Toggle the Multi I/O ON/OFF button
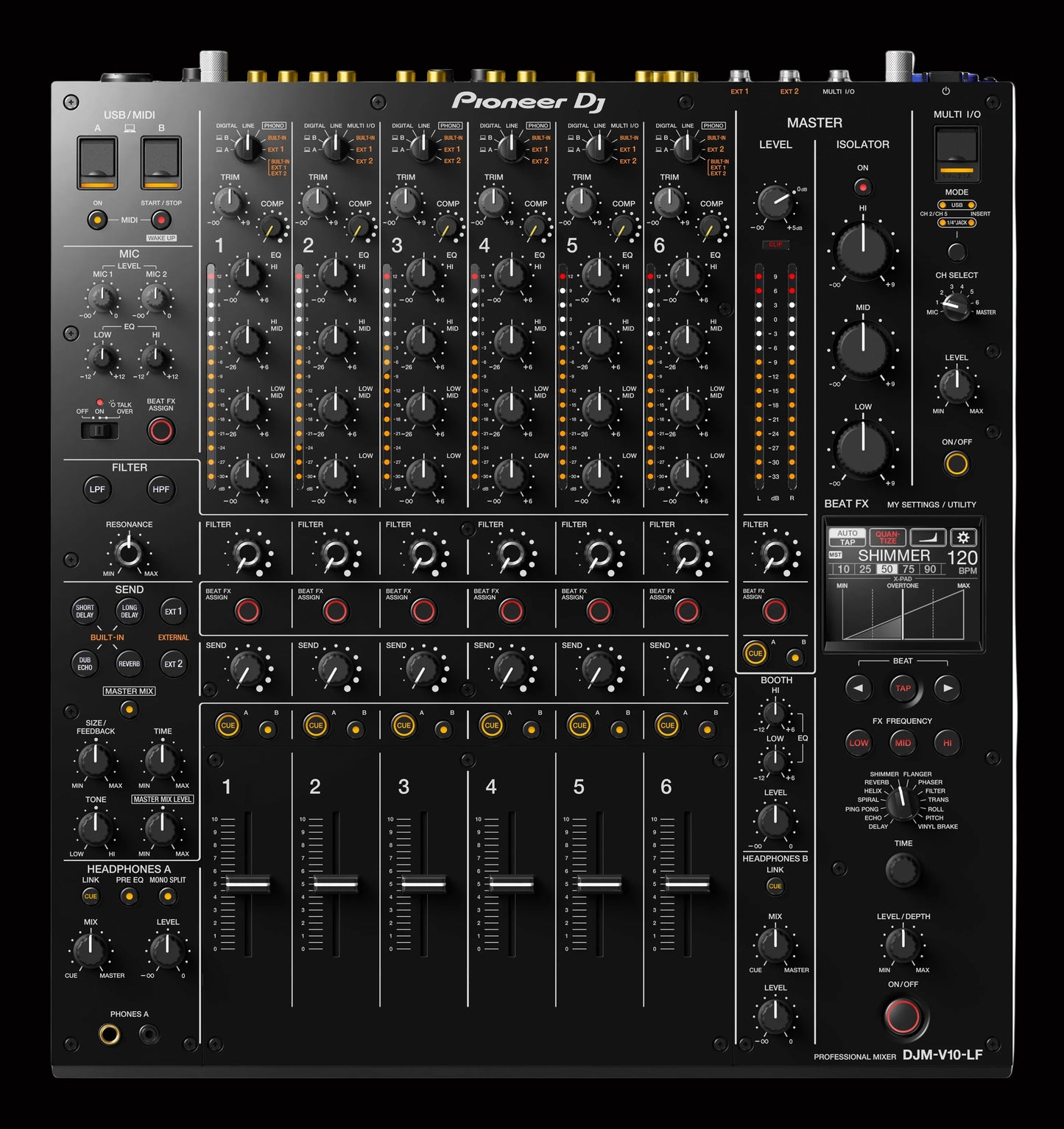The height and width of the screenshot is (1129, 1064). (x=956, y=463)
